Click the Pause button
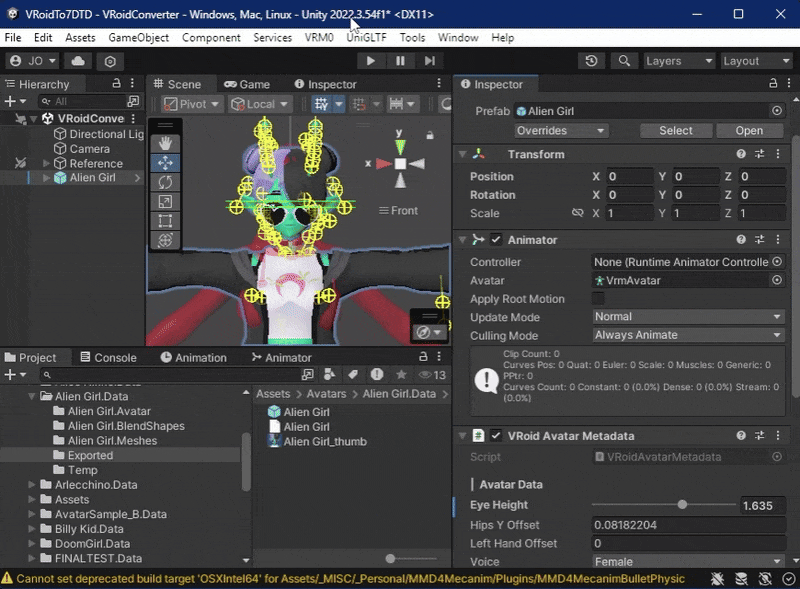The height and width of the screenshot is (589, 800). coord(401,61)
